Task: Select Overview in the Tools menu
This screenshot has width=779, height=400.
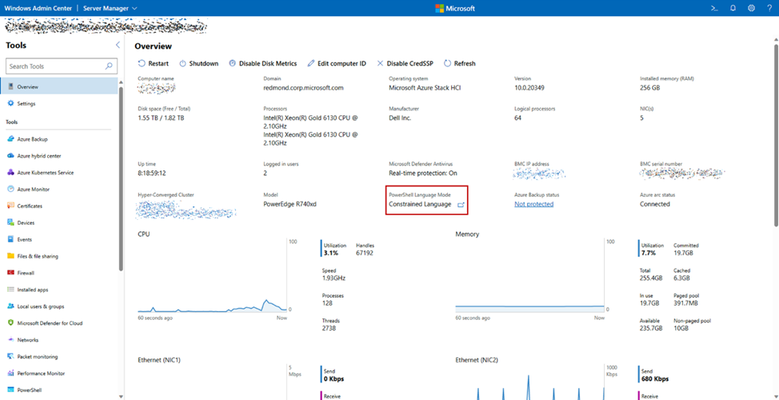Action: [59, 86]
